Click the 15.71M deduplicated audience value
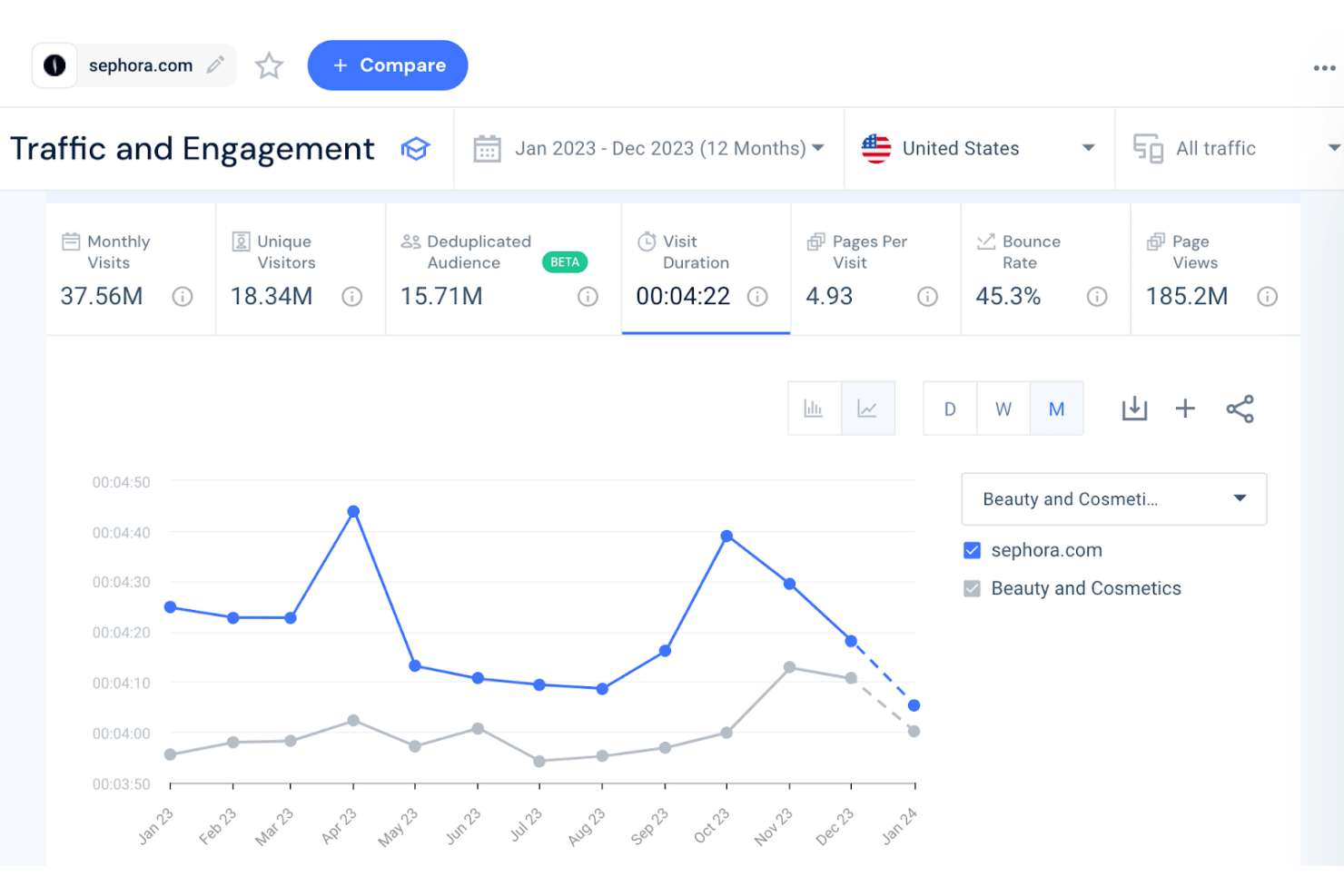 pyautogui.click(x=441, y=297)
